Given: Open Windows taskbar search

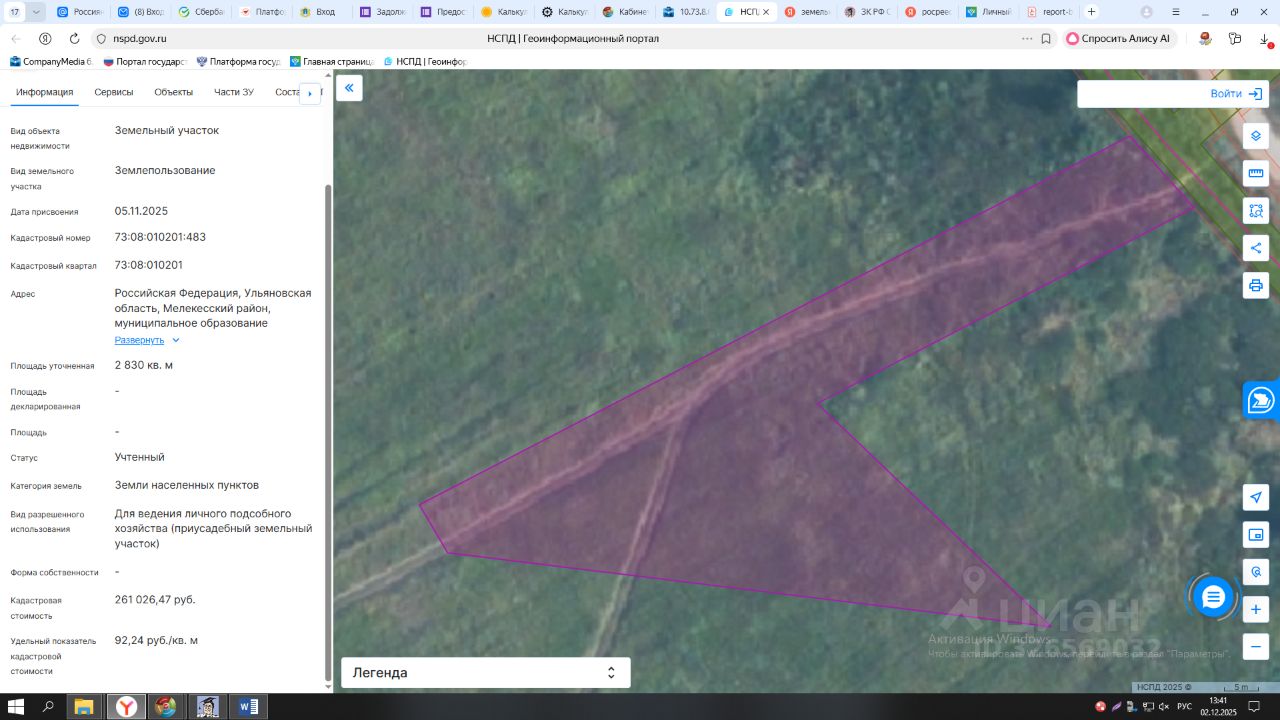Looking at the screenshot, I should [48, 707].
